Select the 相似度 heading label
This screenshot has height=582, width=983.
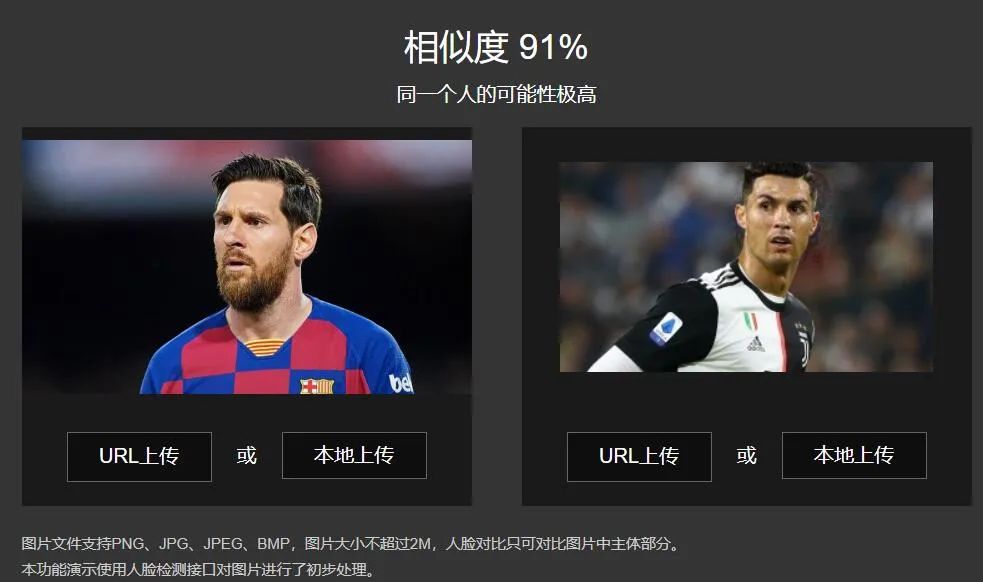pyautogui.click(x=456, y=47)
